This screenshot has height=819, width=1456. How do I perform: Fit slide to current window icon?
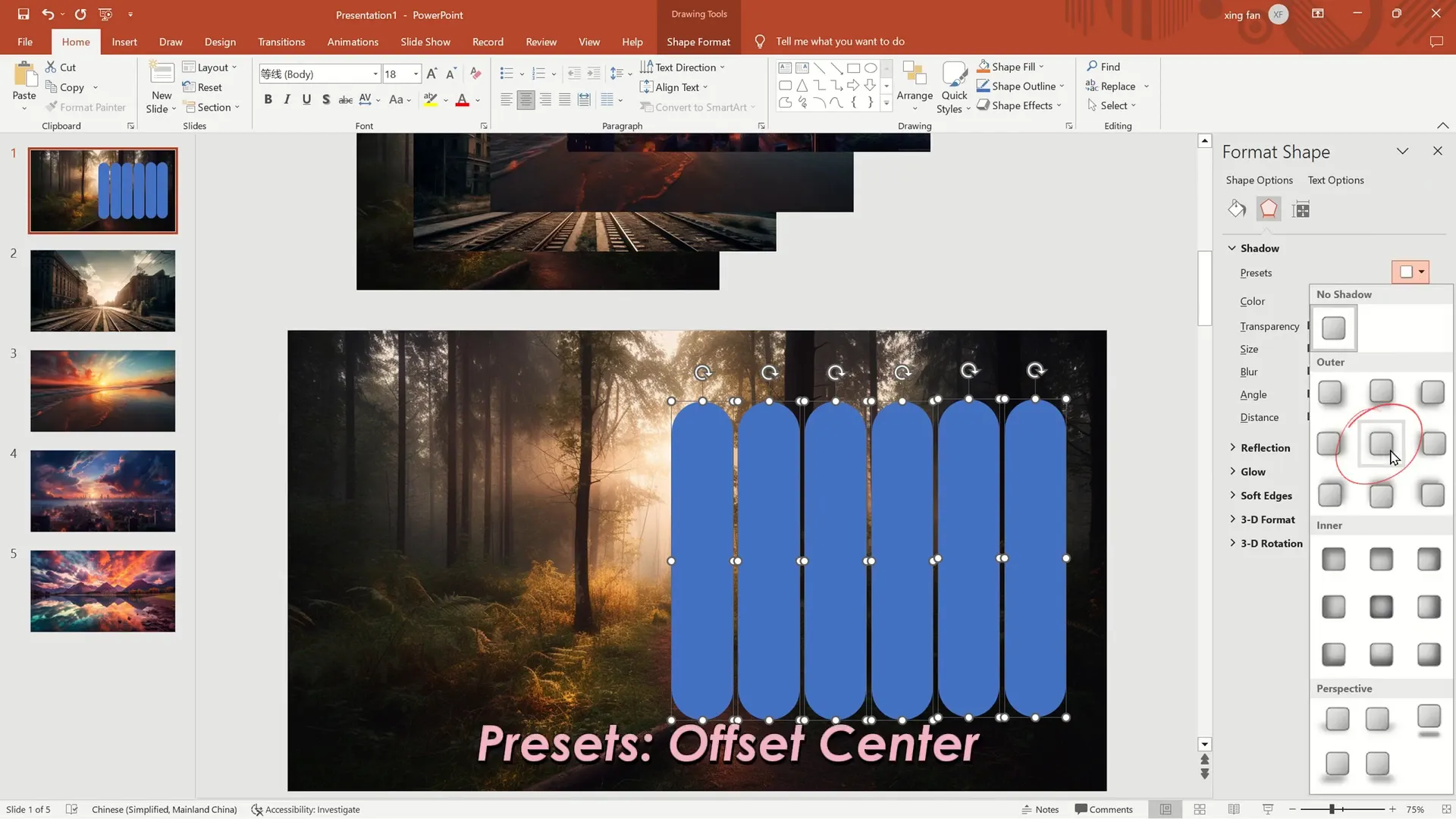1446,810
